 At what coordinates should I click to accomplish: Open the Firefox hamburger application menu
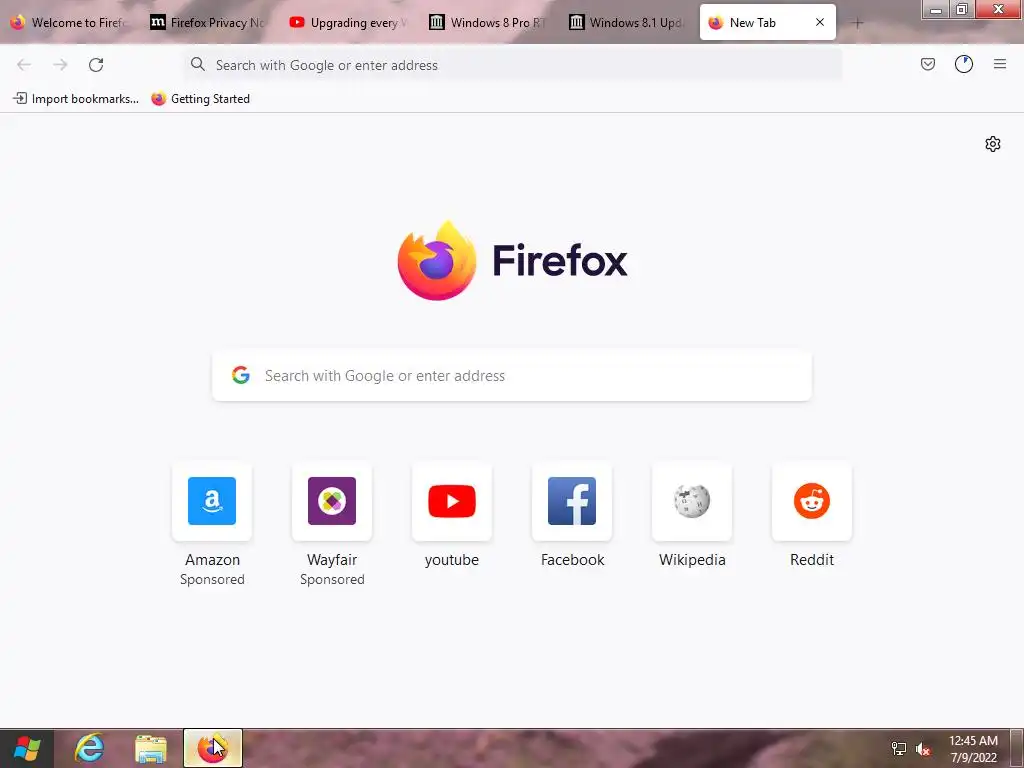[999, 64]
